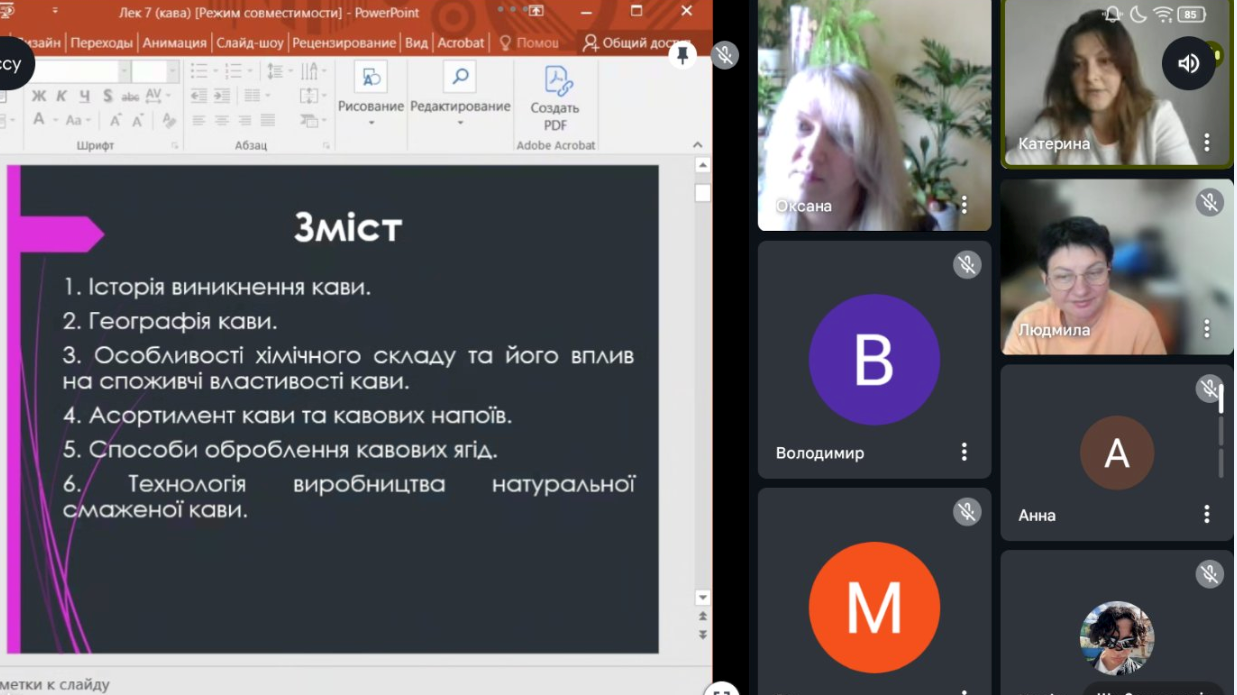
Task: Click the slide scrollbar down arrow
Action: coord(702,598)
